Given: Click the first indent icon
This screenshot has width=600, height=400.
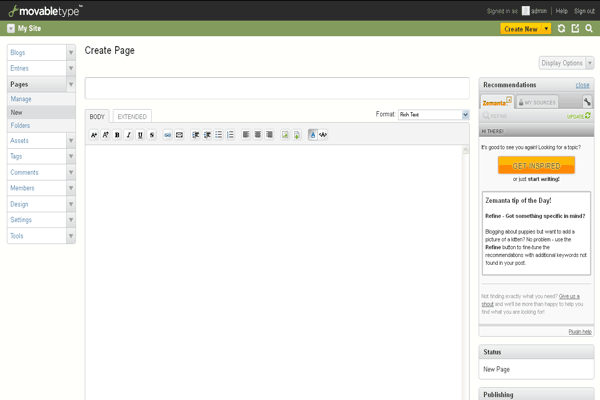Looking at the screenshot, I should click(x=196, y=135).
